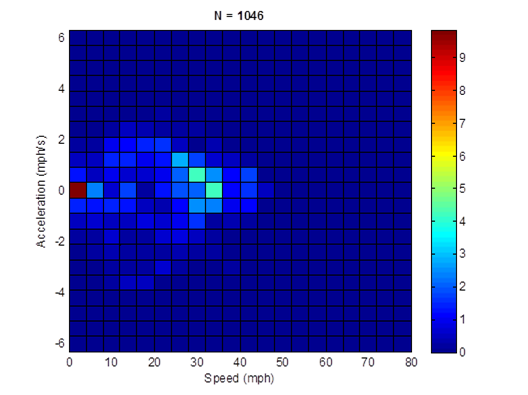
Task: Click the plot title "N = 1046"
Action: point(239,16)
